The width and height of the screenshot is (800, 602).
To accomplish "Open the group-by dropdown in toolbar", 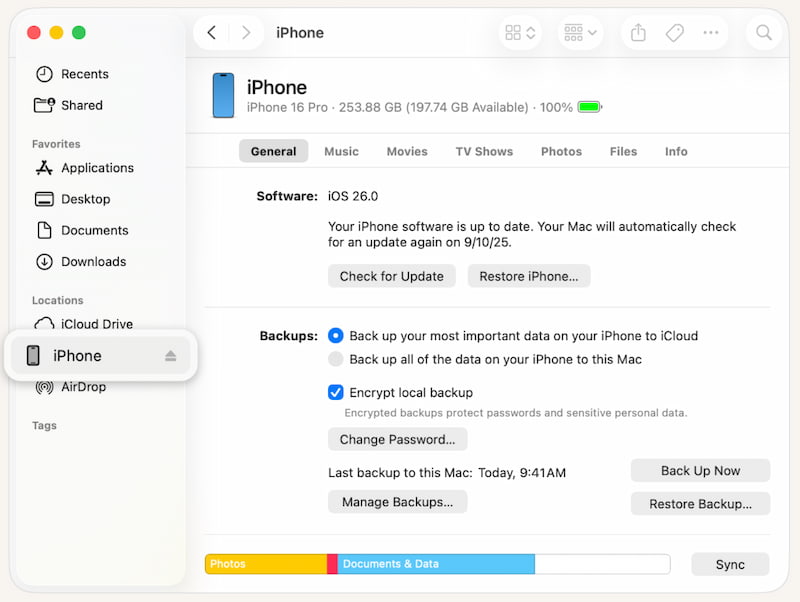I will click(580, 33).
